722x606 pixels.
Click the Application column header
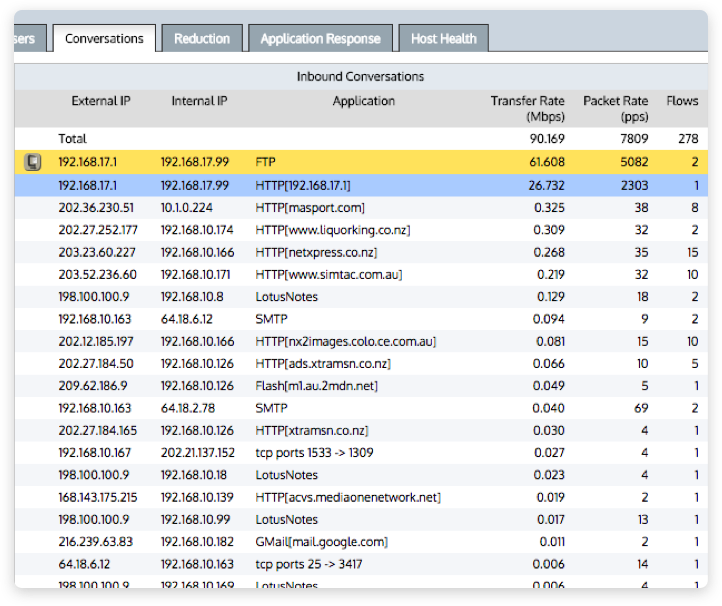point(363,101)
